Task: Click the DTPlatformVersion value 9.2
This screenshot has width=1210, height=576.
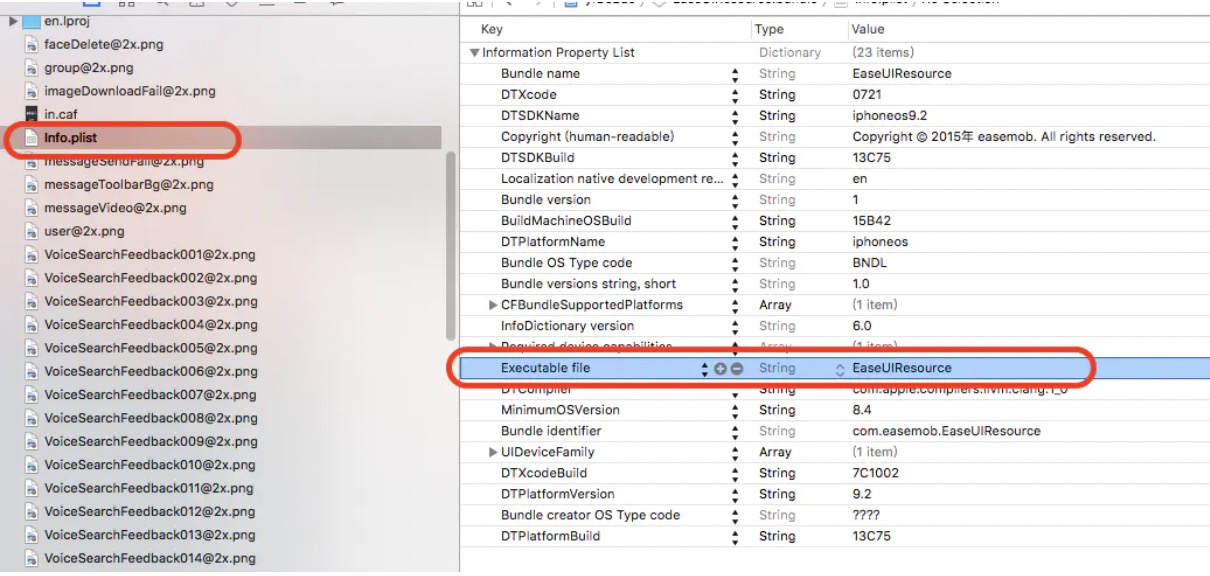Action: (861, 494)
